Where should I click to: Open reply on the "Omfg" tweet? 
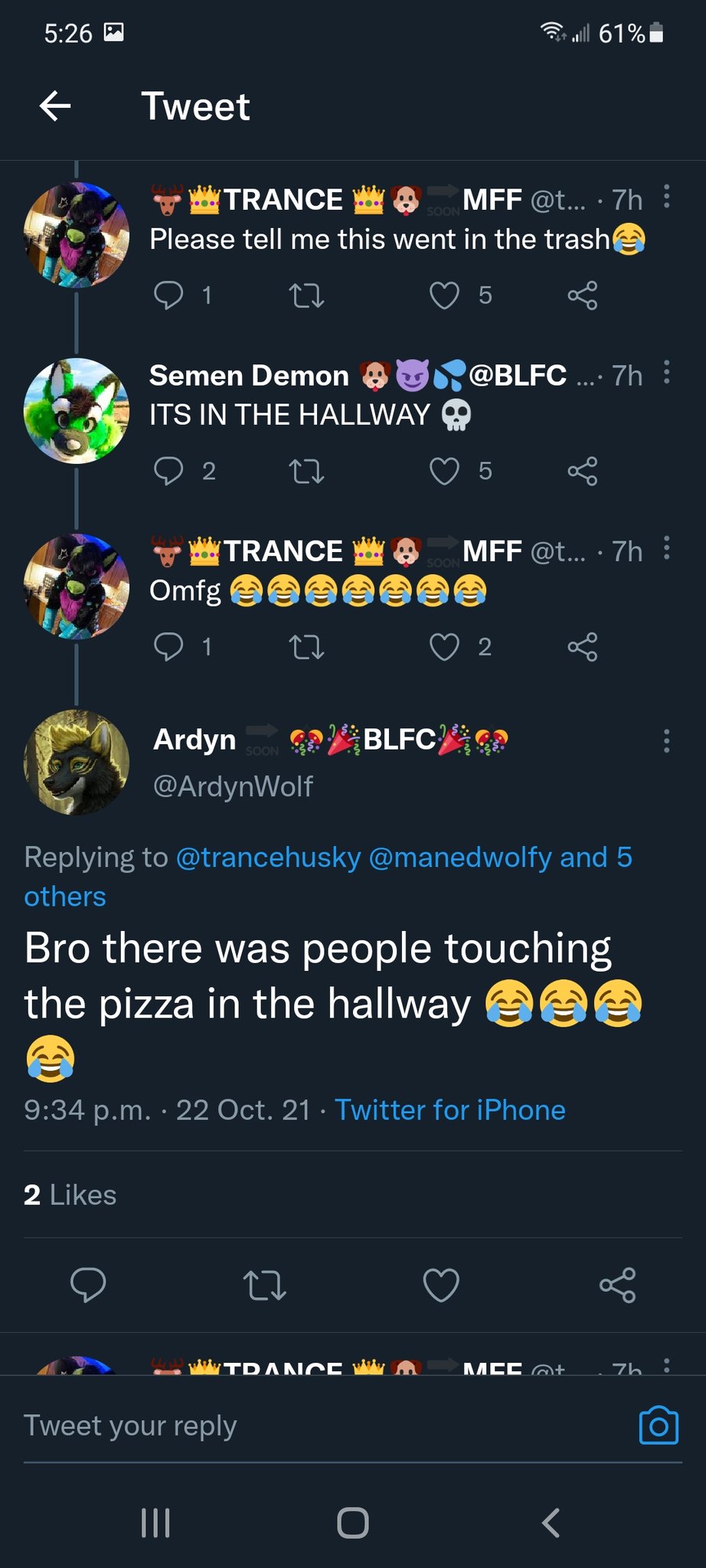click(168, 647)
